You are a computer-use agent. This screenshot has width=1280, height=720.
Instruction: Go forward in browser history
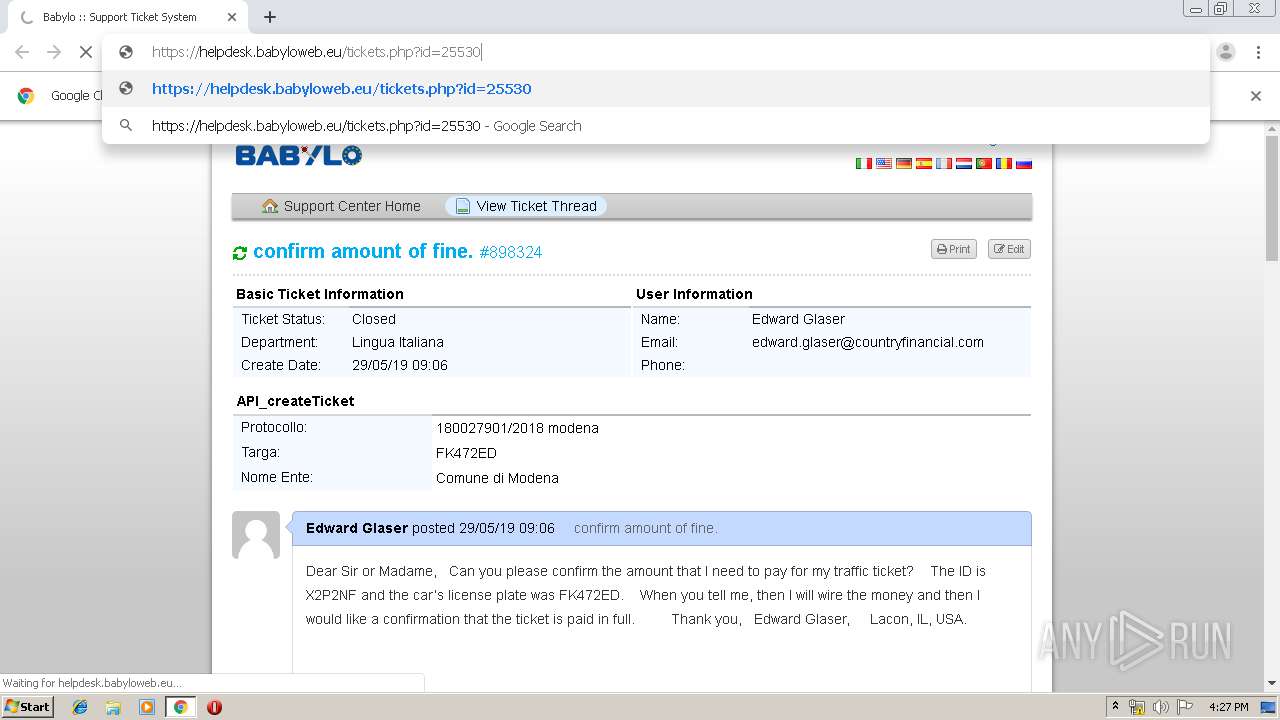54,52
